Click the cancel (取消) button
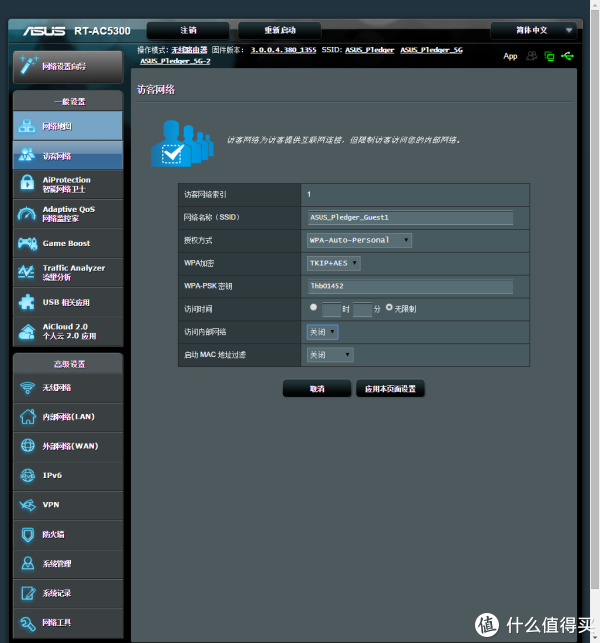The height and width of the screenshot is (643, 600). (x=317, y=388)
